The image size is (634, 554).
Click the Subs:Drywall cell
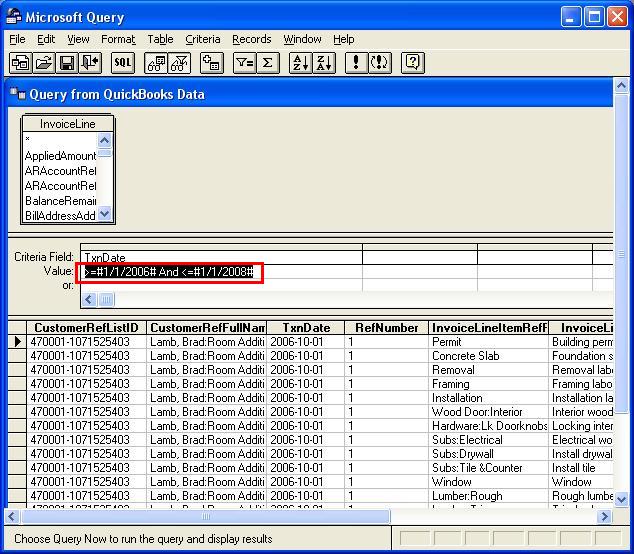488,454
